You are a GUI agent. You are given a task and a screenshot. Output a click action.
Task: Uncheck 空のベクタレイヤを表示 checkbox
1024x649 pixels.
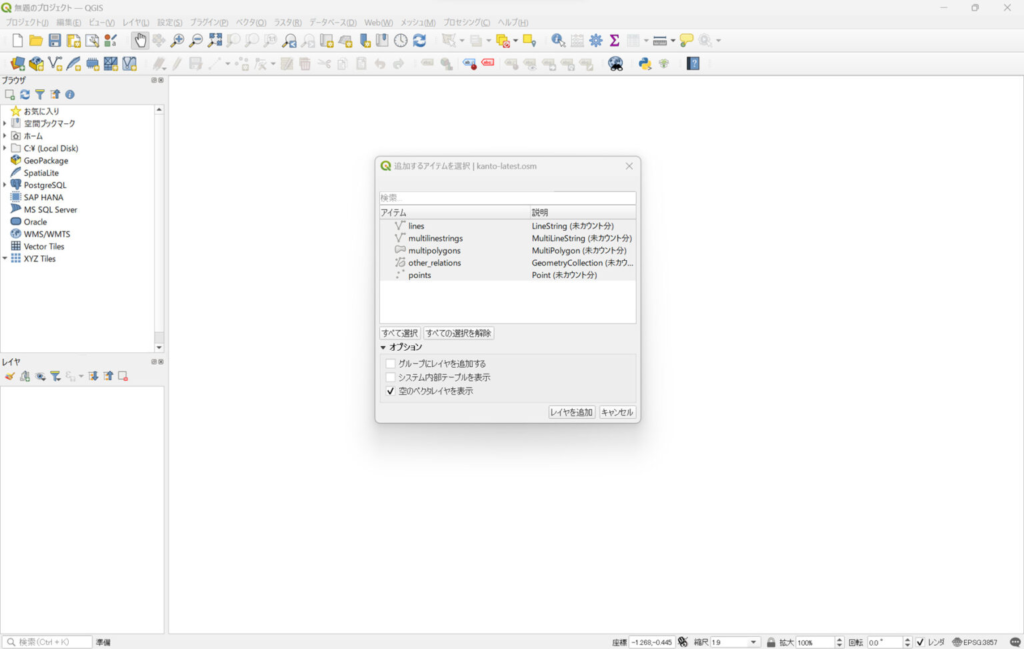pyautogui.click(x=391, y=391)
